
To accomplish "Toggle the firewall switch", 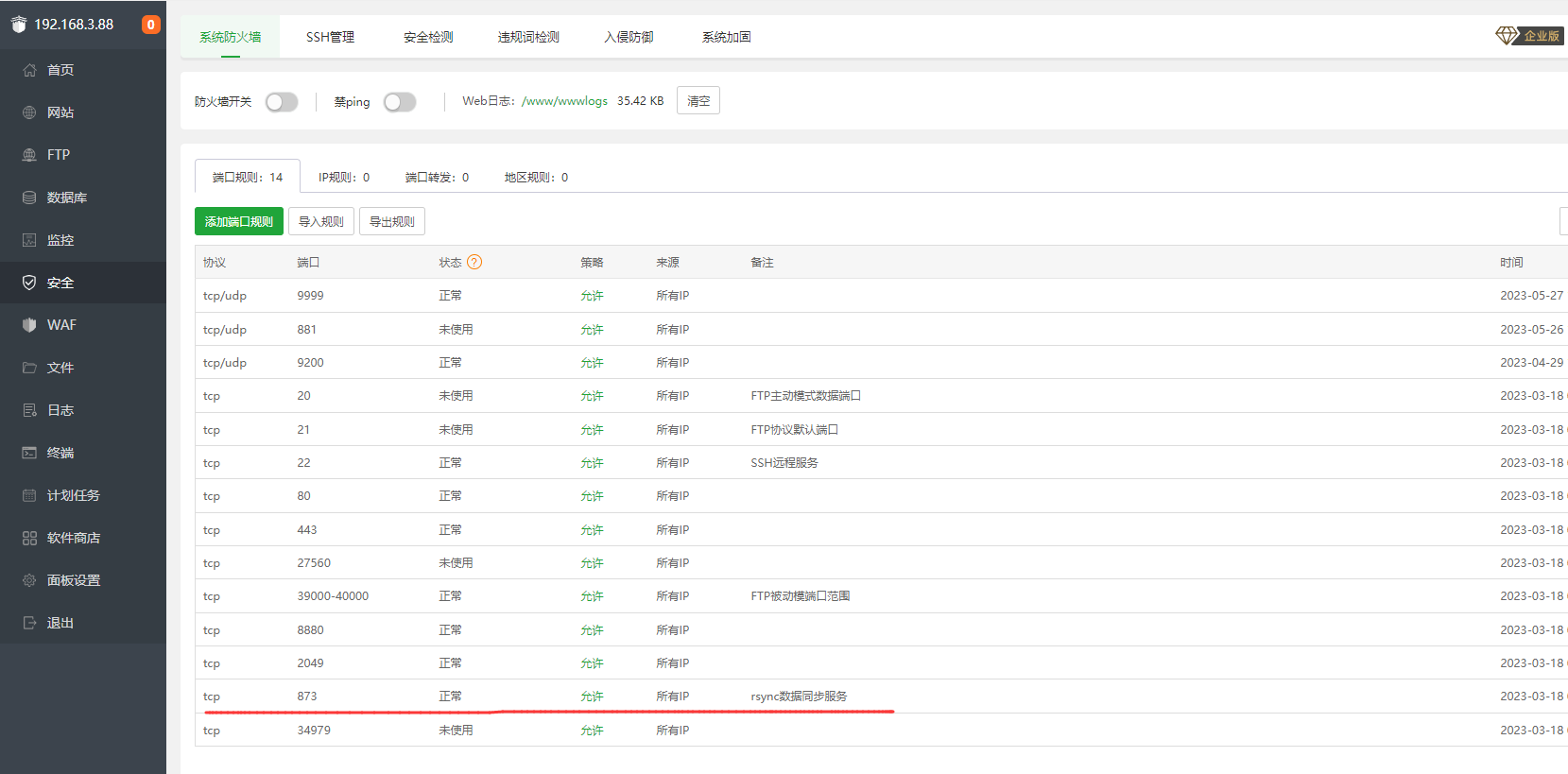I will click(x=282, y=102).
